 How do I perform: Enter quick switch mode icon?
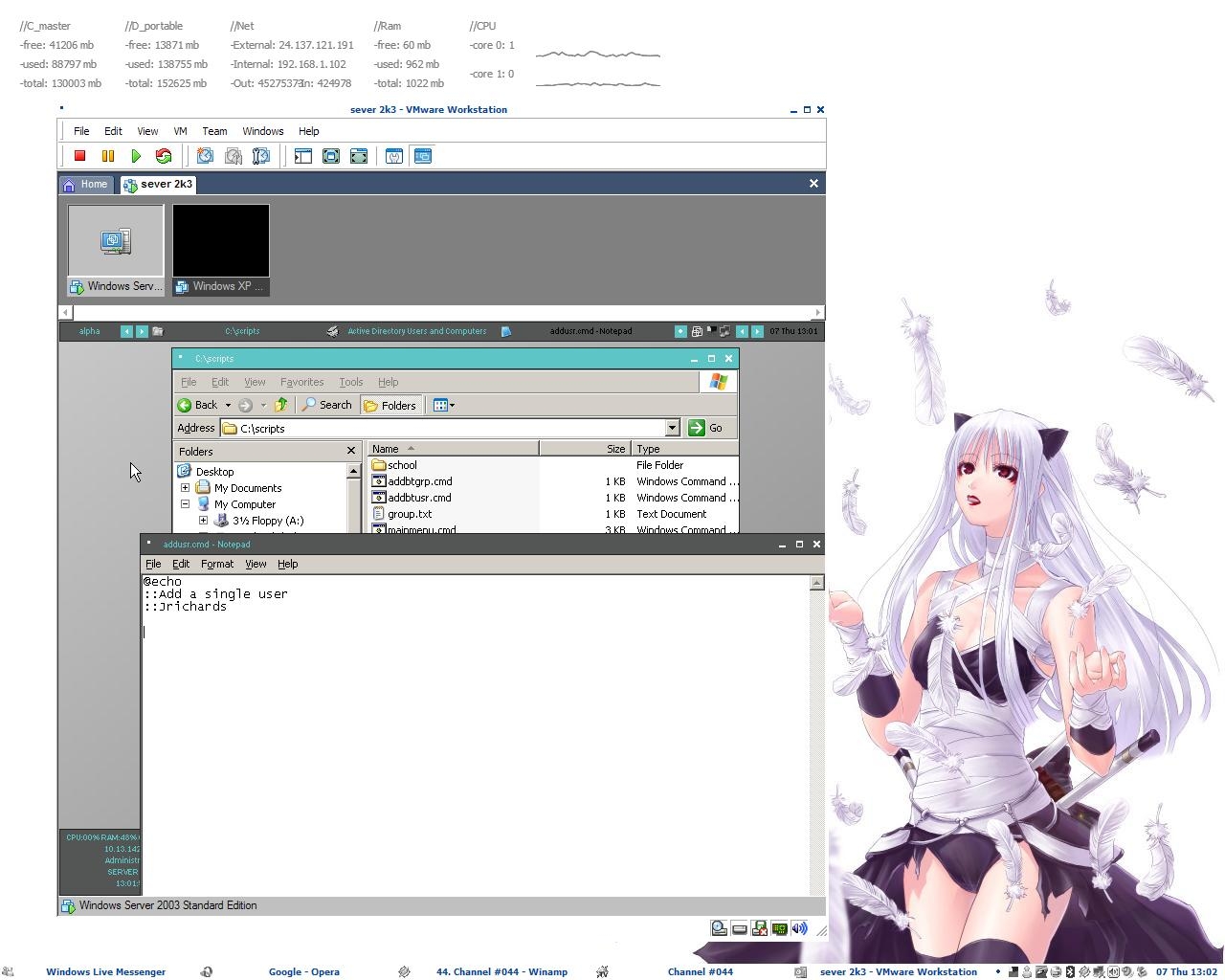coord(331,156)
